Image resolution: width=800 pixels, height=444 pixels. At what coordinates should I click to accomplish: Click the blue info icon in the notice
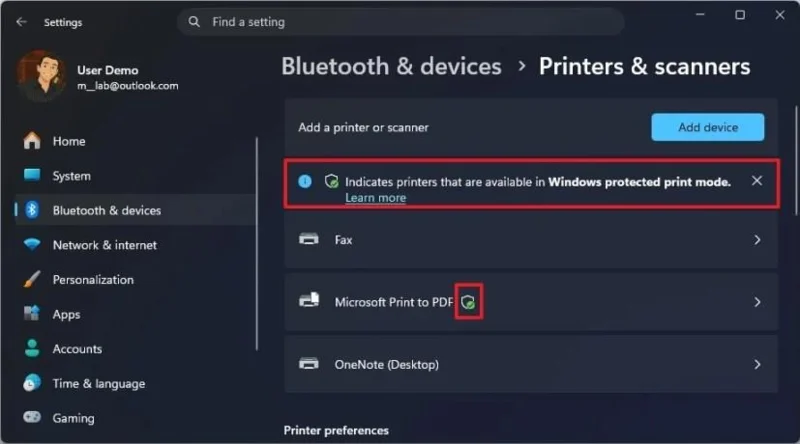pyautogui.click(x=305, y=181)
